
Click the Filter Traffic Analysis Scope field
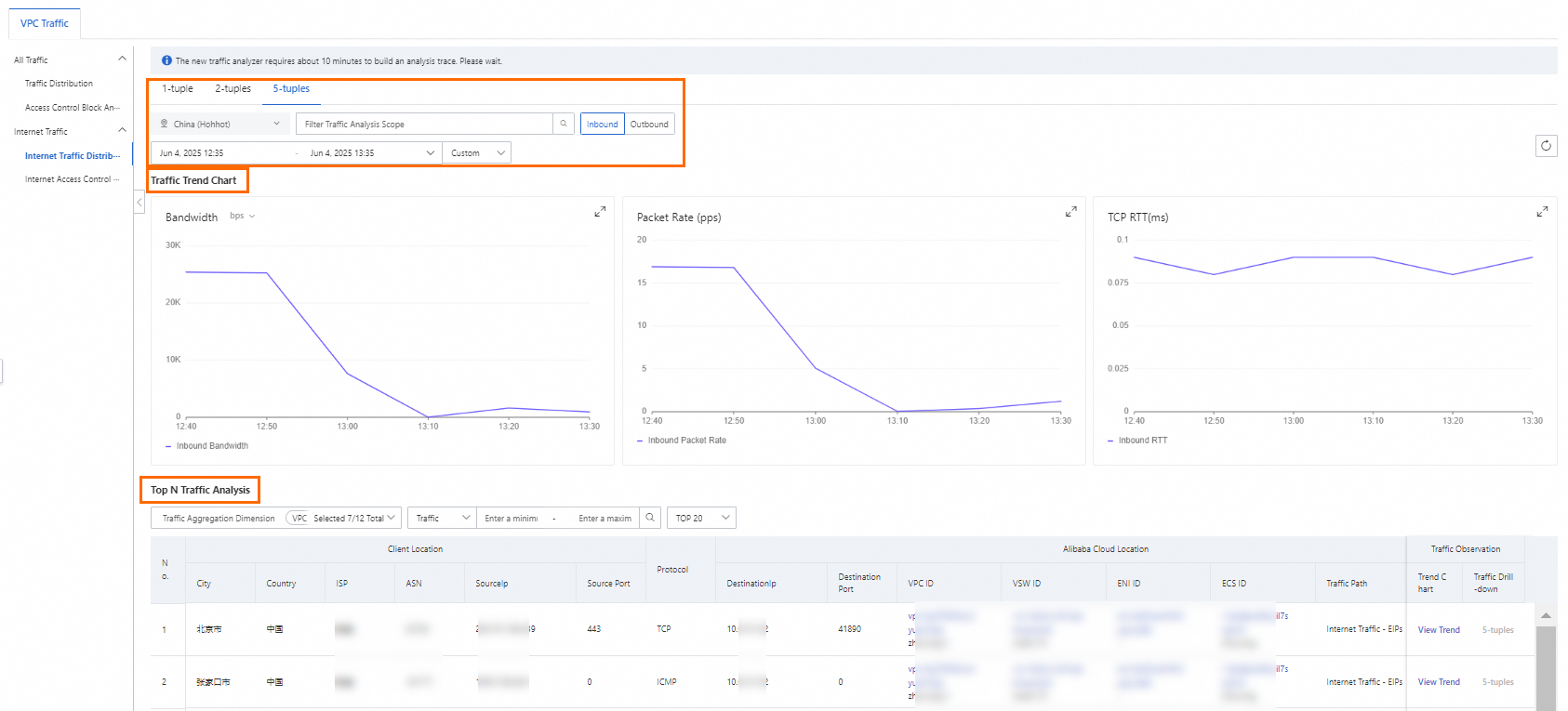[424, 124]
